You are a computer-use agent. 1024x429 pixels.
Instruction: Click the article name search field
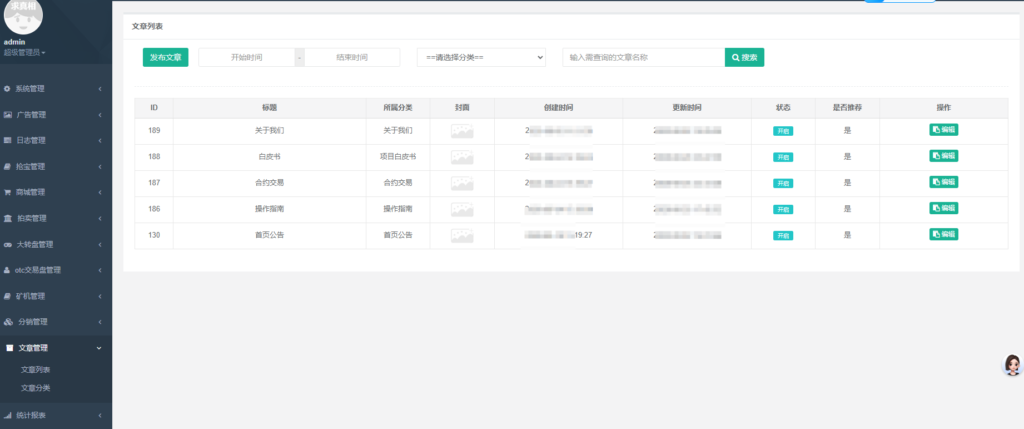tap(643, 58)
